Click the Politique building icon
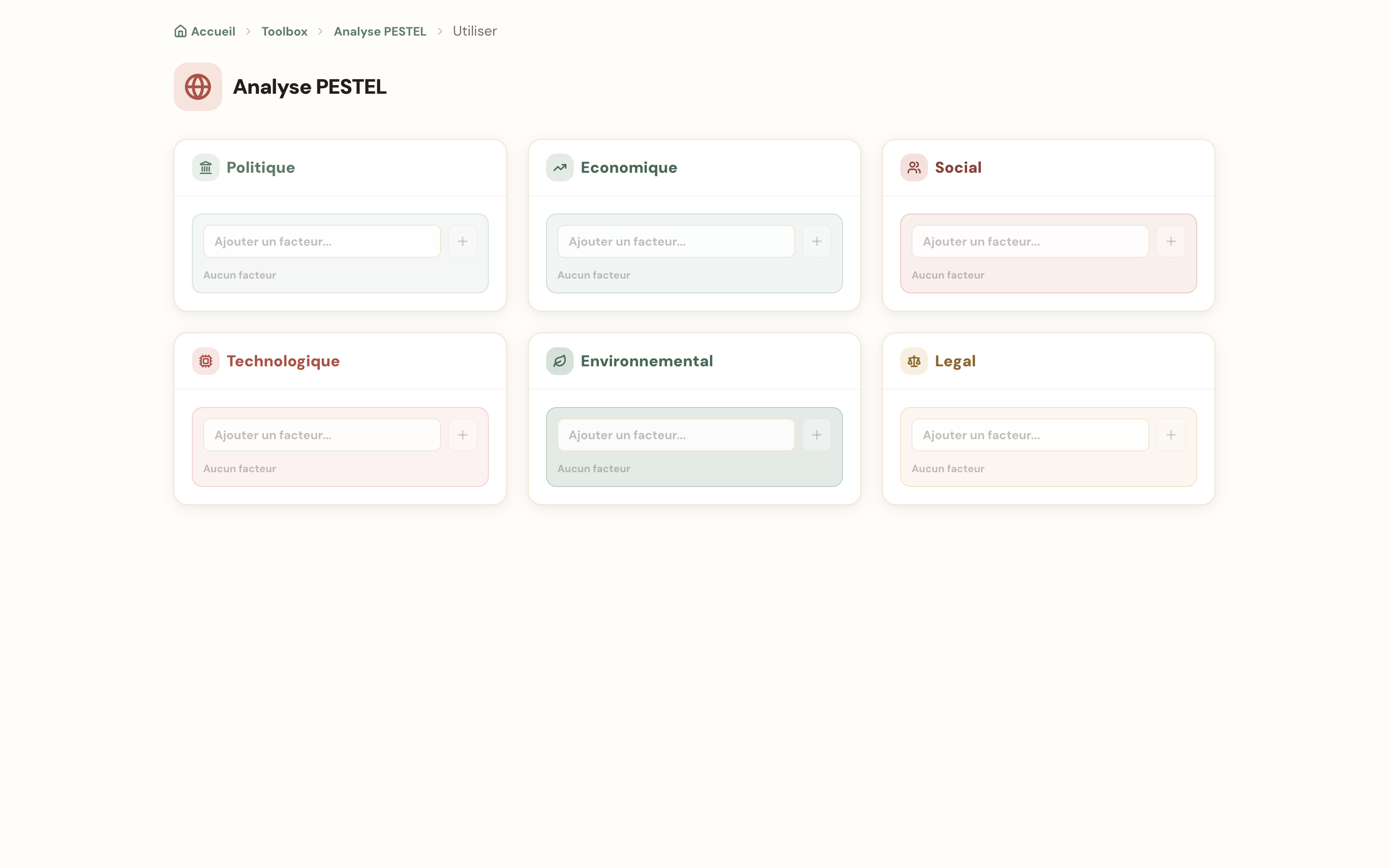The height and width of the screenshot is (868, 1389). click(x=205, y=168)
